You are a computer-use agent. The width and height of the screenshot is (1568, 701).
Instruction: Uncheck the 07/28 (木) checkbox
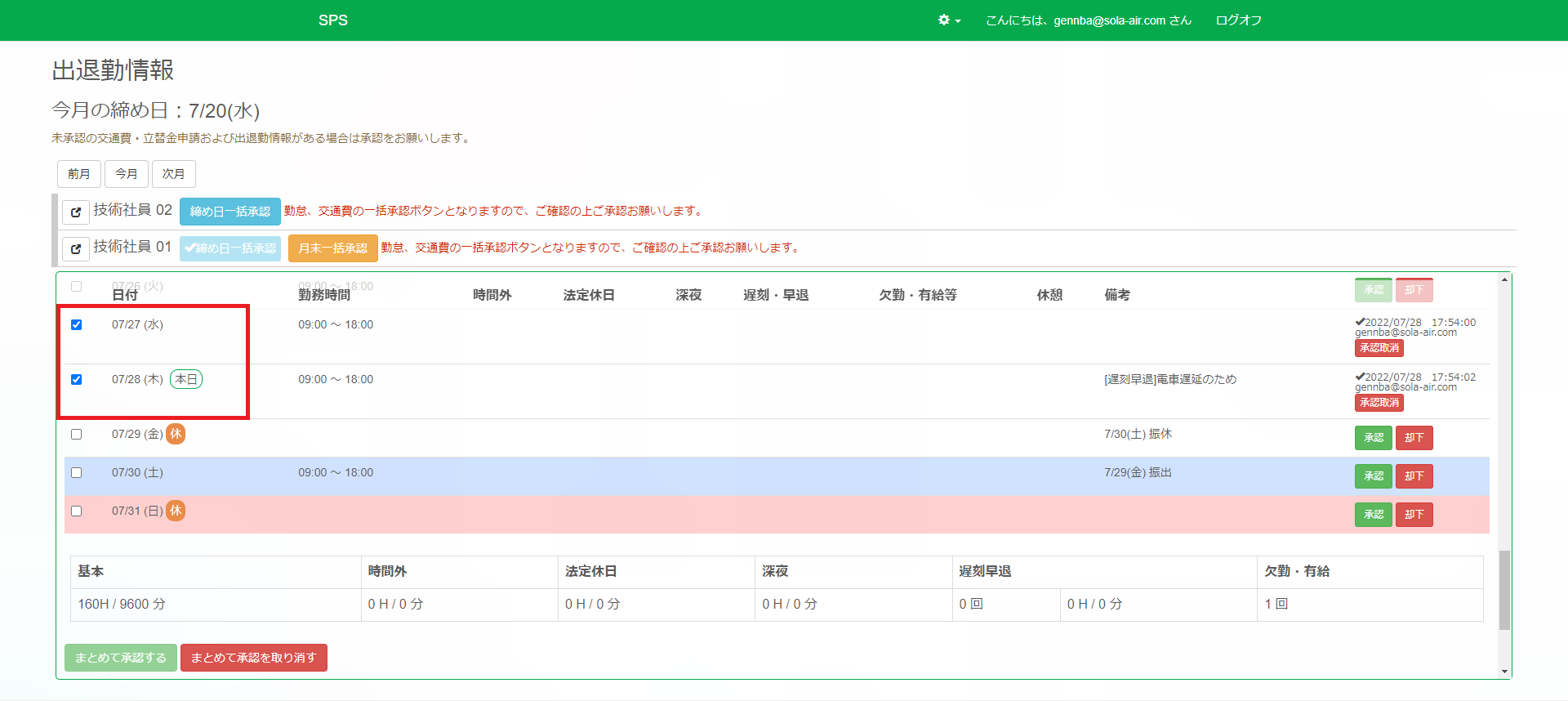pyautogui.click(x=77, y=380)
